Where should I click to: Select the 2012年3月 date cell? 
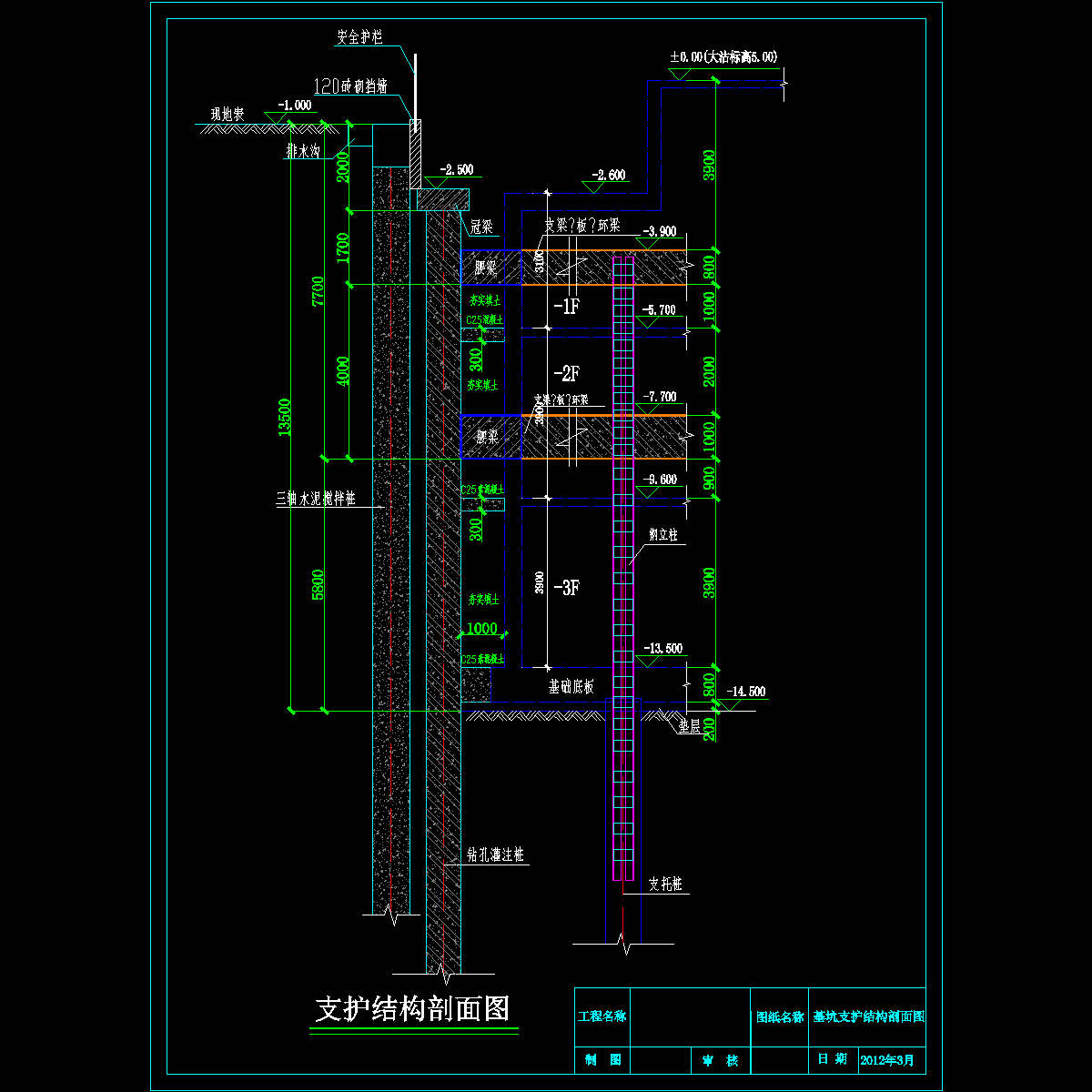point(892,1060)
